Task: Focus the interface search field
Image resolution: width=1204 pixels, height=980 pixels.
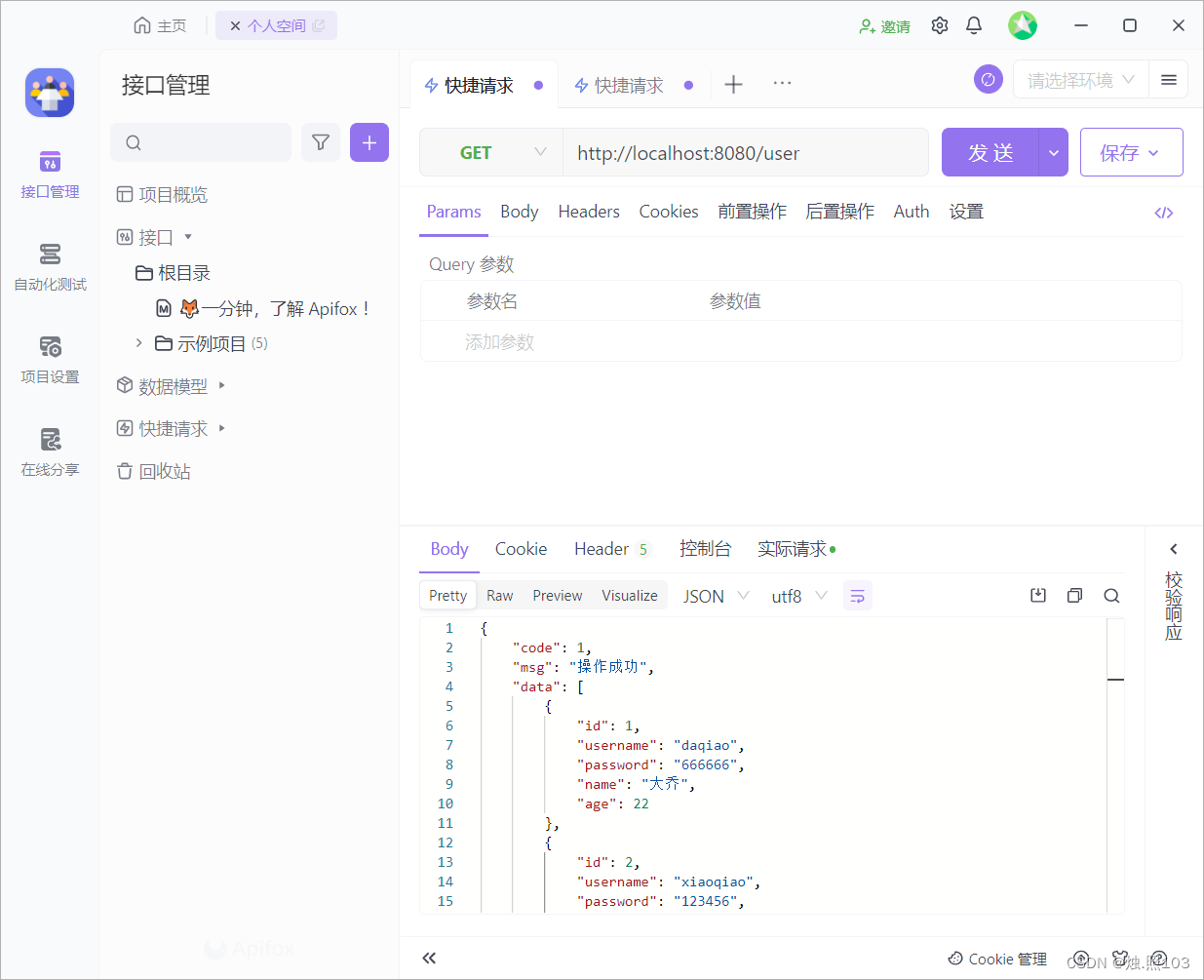Action: pos(201,142)
